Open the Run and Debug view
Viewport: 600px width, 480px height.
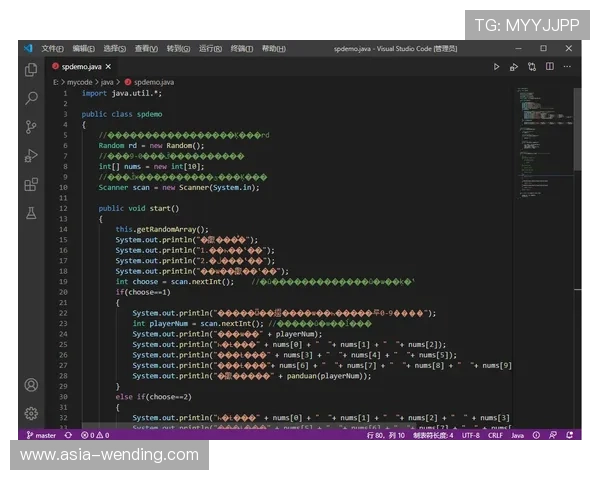pos(31,155)
